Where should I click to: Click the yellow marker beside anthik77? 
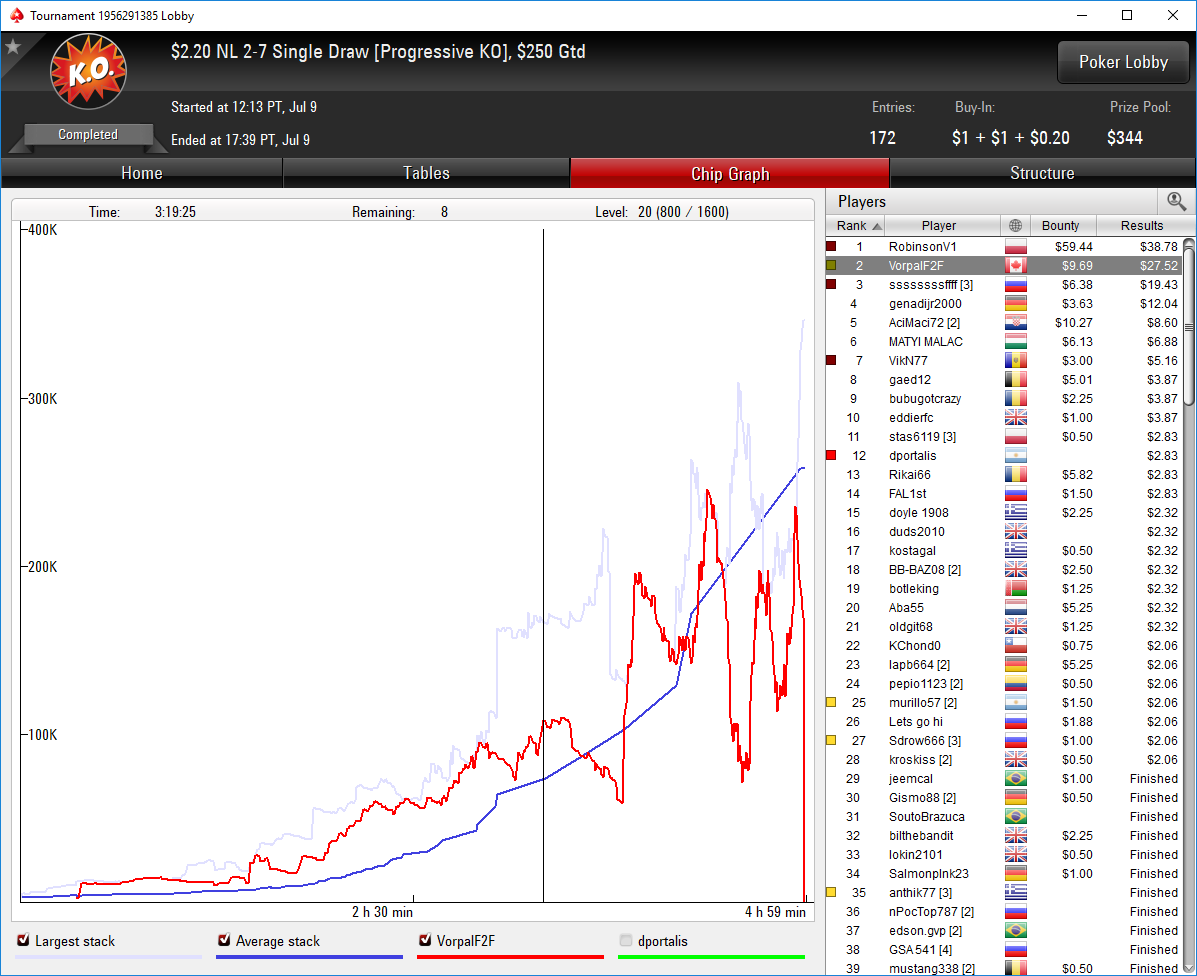click(x=831, y=892)
